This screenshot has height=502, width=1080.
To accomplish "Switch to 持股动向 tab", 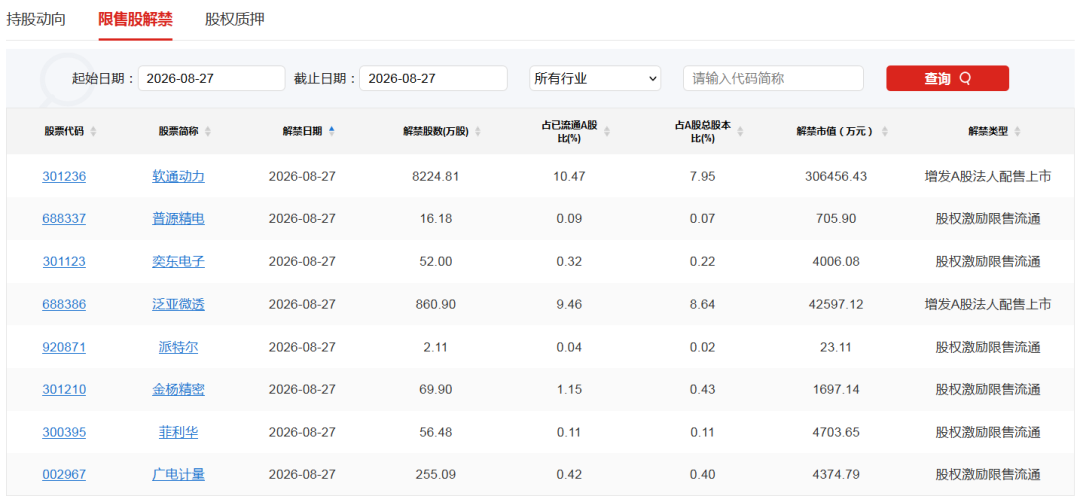I will 36,19.
